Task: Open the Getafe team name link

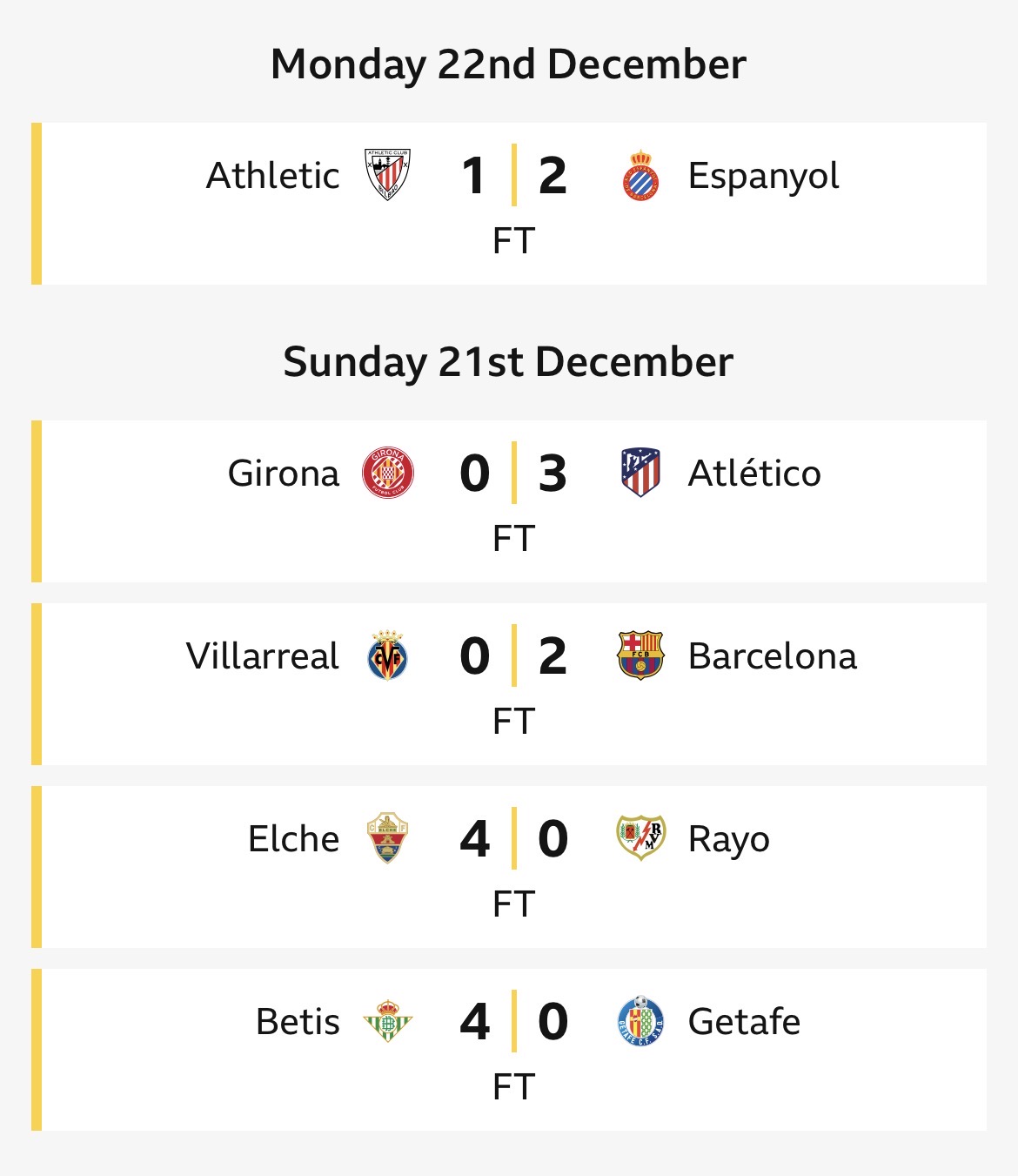Action: (744, 1021)
